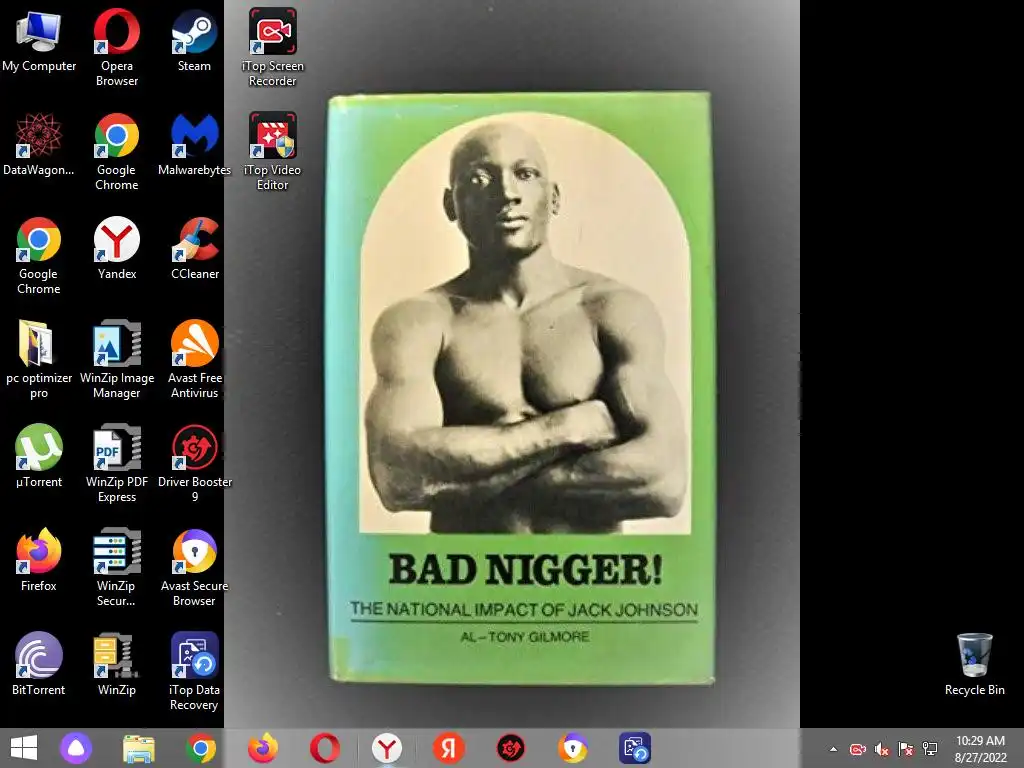
Task: Open the Windows Start menu
Action: (x=24, y=748)
